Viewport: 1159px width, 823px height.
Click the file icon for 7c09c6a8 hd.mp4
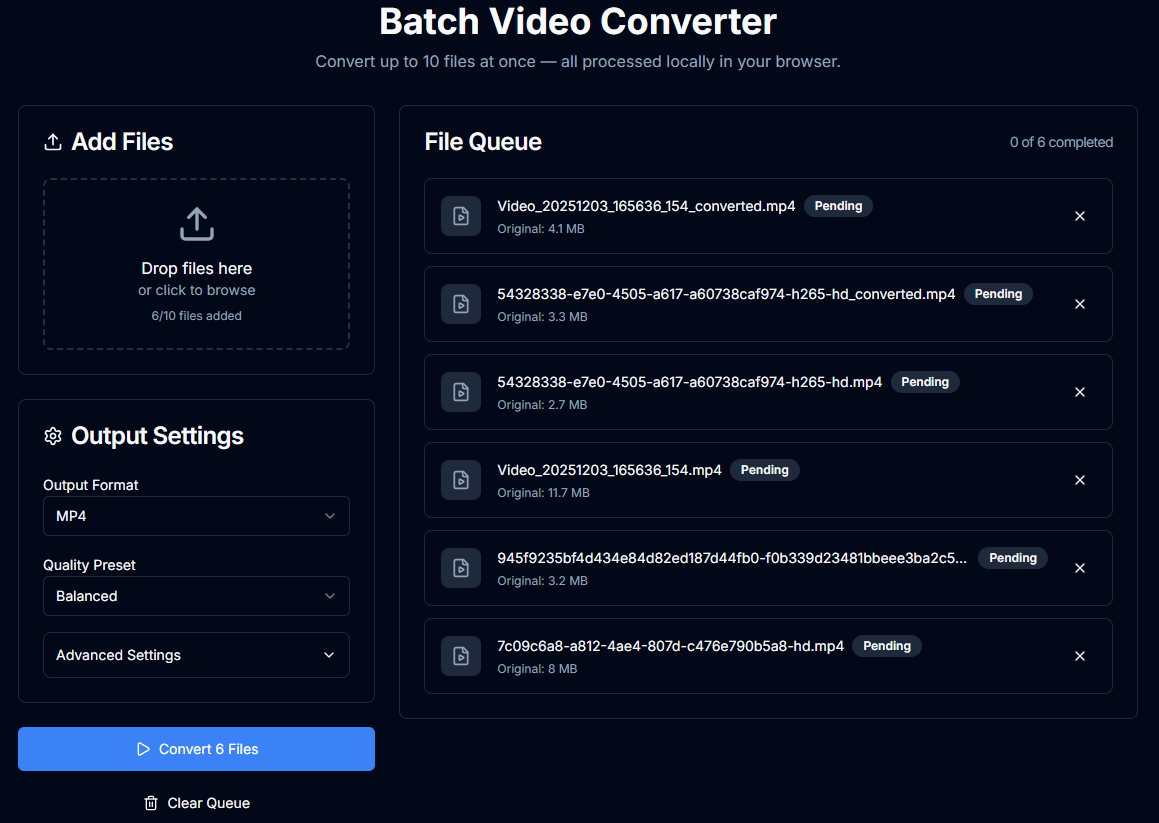461,656
